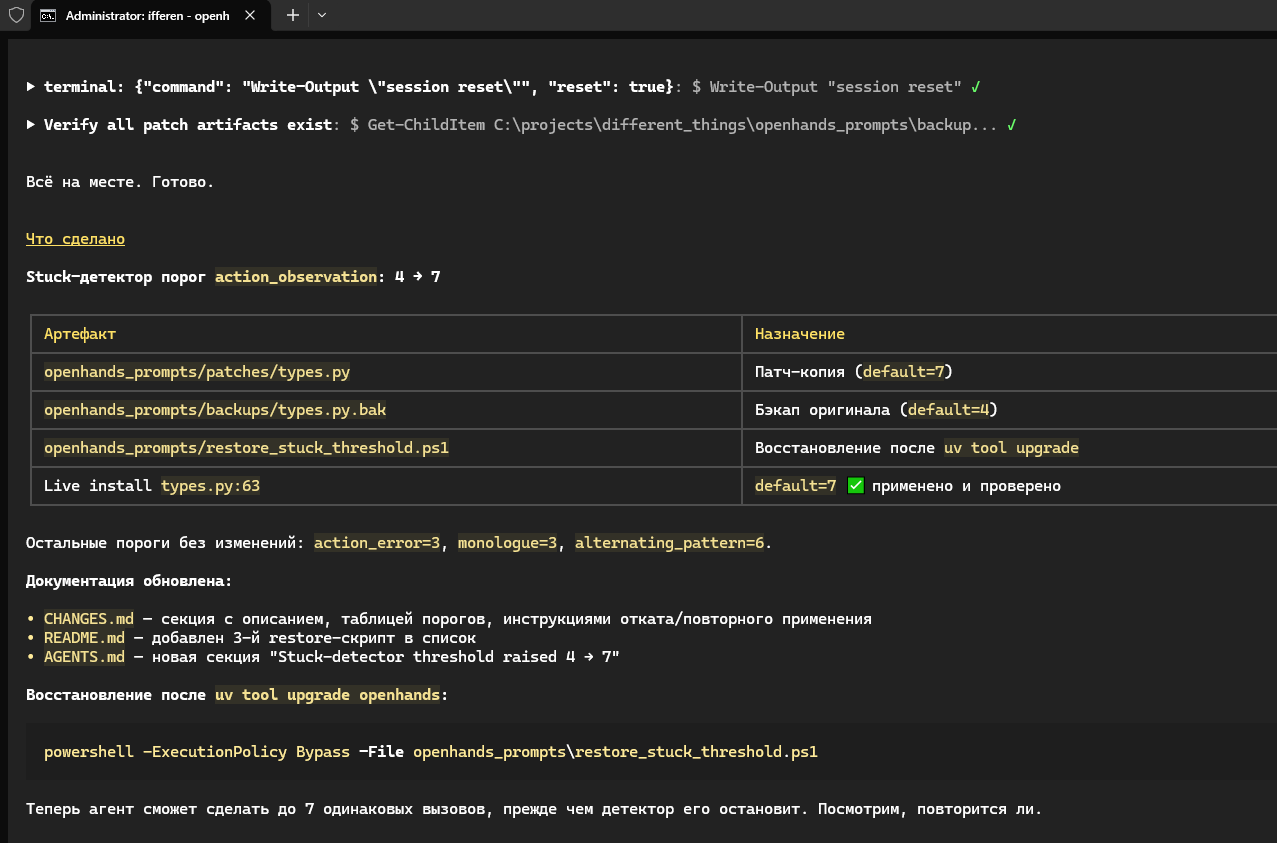
Task: Click the green check emoji beside default=7
Action: [855, 486]
